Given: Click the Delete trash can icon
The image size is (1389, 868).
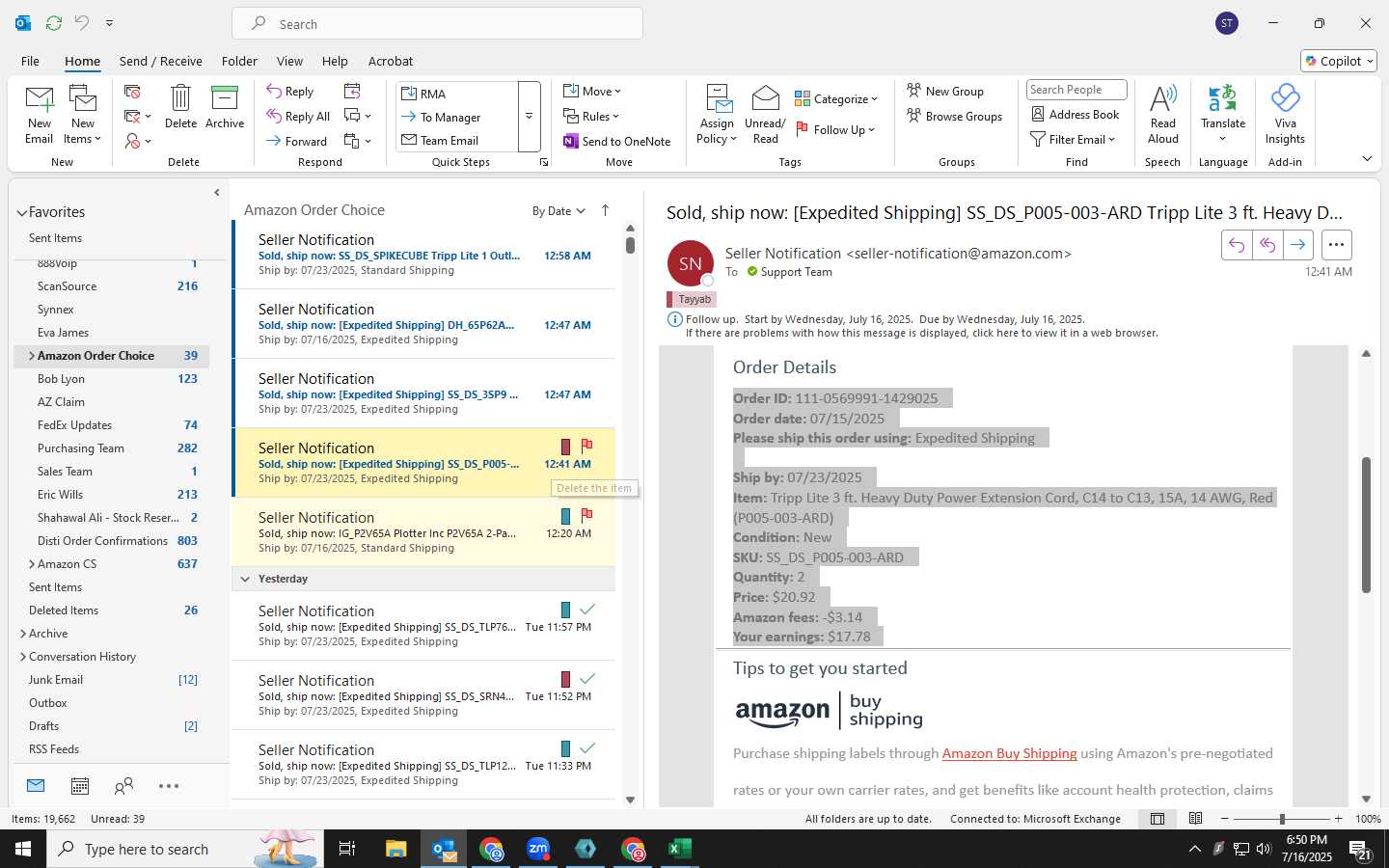Looking at the screenshot, I should (x=180, y=106).
